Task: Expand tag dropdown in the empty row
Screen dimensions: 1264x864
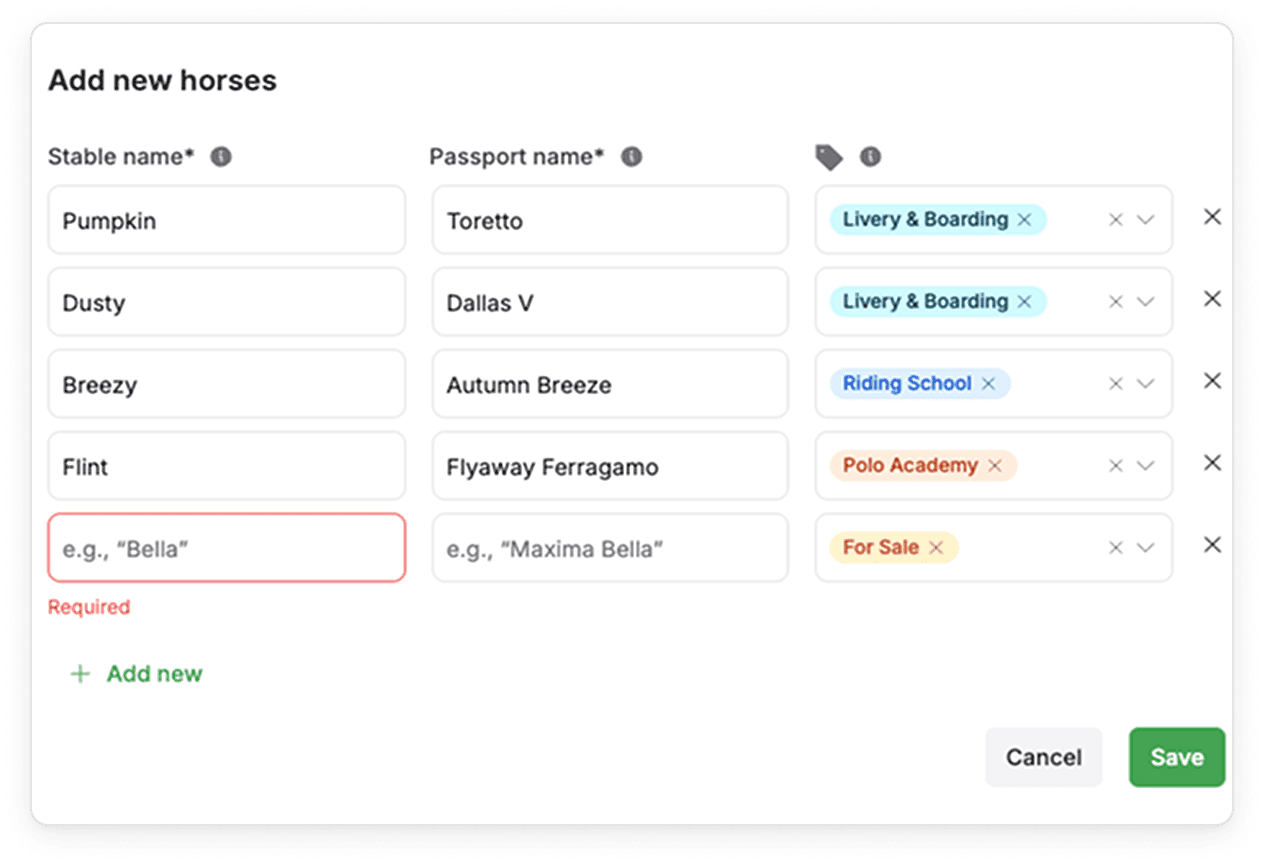Action: (x=1146, y=548)
